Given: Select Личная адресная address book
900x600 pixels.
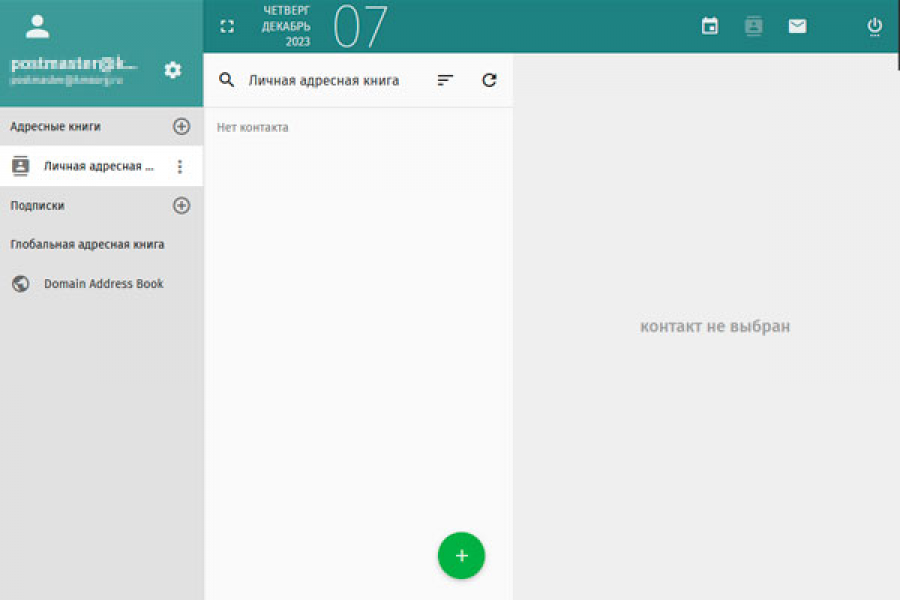Looking at the screenshot, I should 101,166.
